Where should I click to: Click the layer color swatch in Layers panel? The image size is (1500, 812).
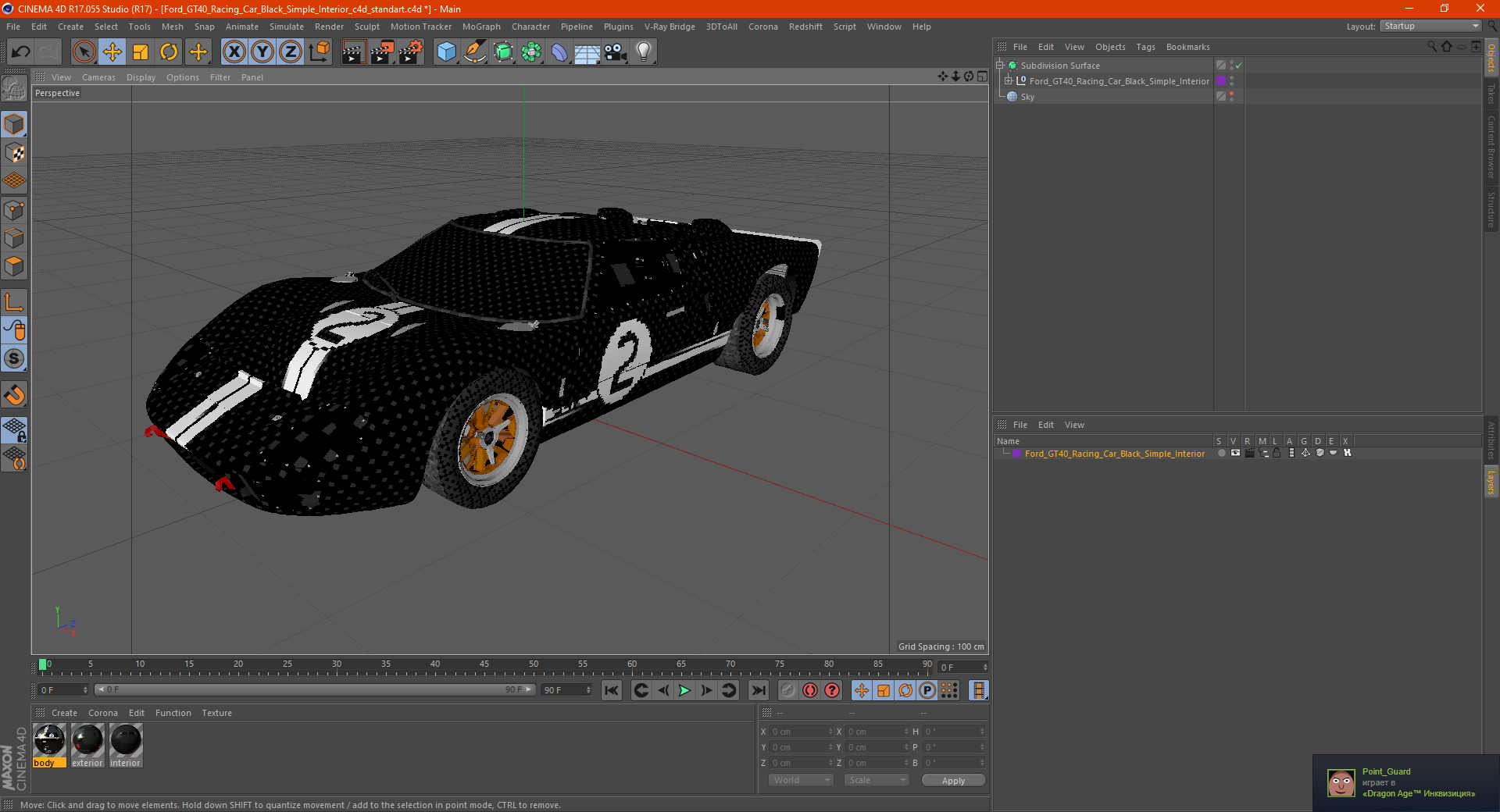pos(1016,454)
